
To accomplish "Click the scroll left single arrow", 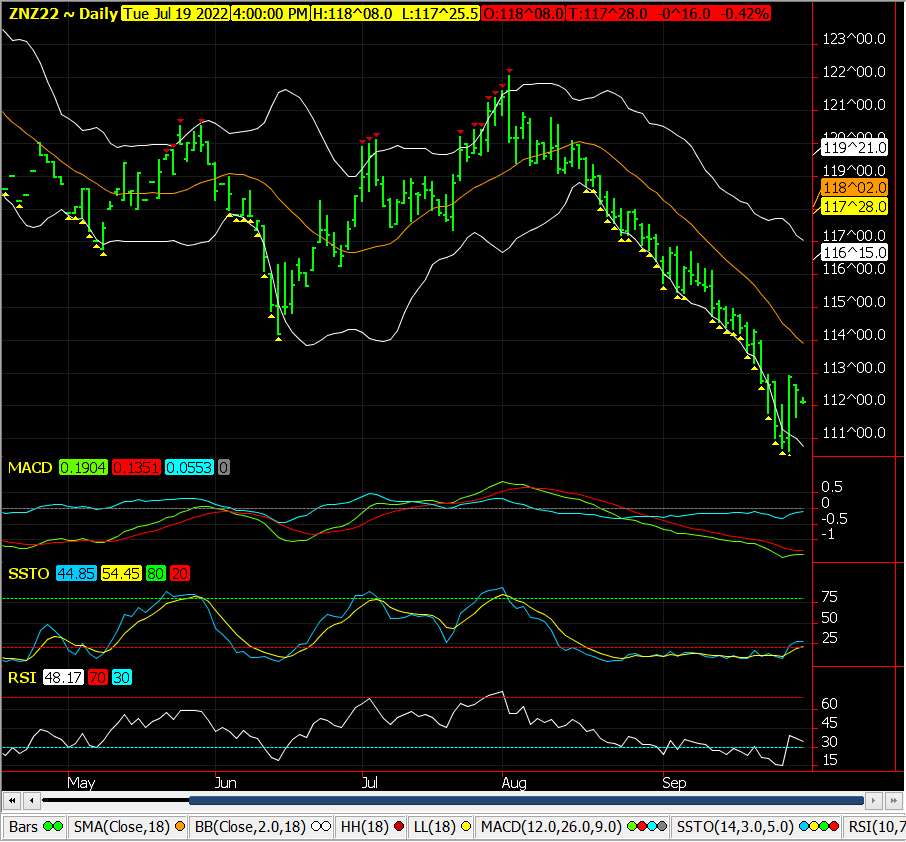I will (x=30, y=800).
